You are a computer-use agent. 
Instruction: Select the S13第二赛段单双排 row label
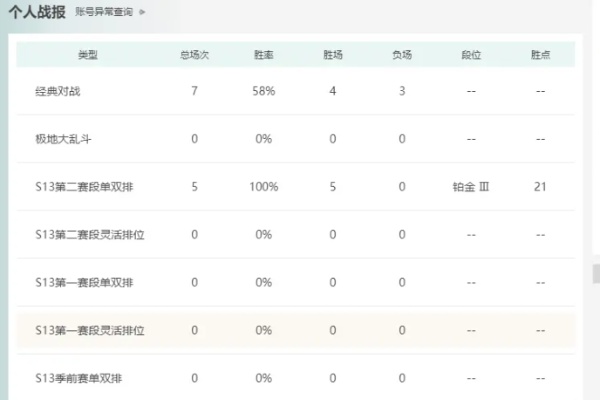tap(84, 187)
